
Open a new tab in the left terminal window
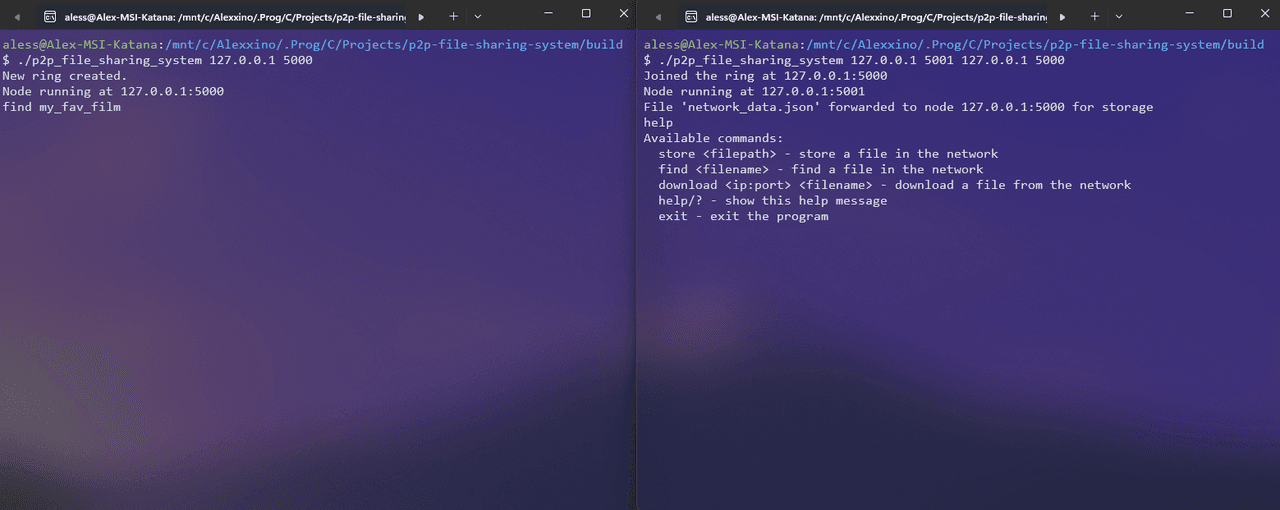click(453, 16)
